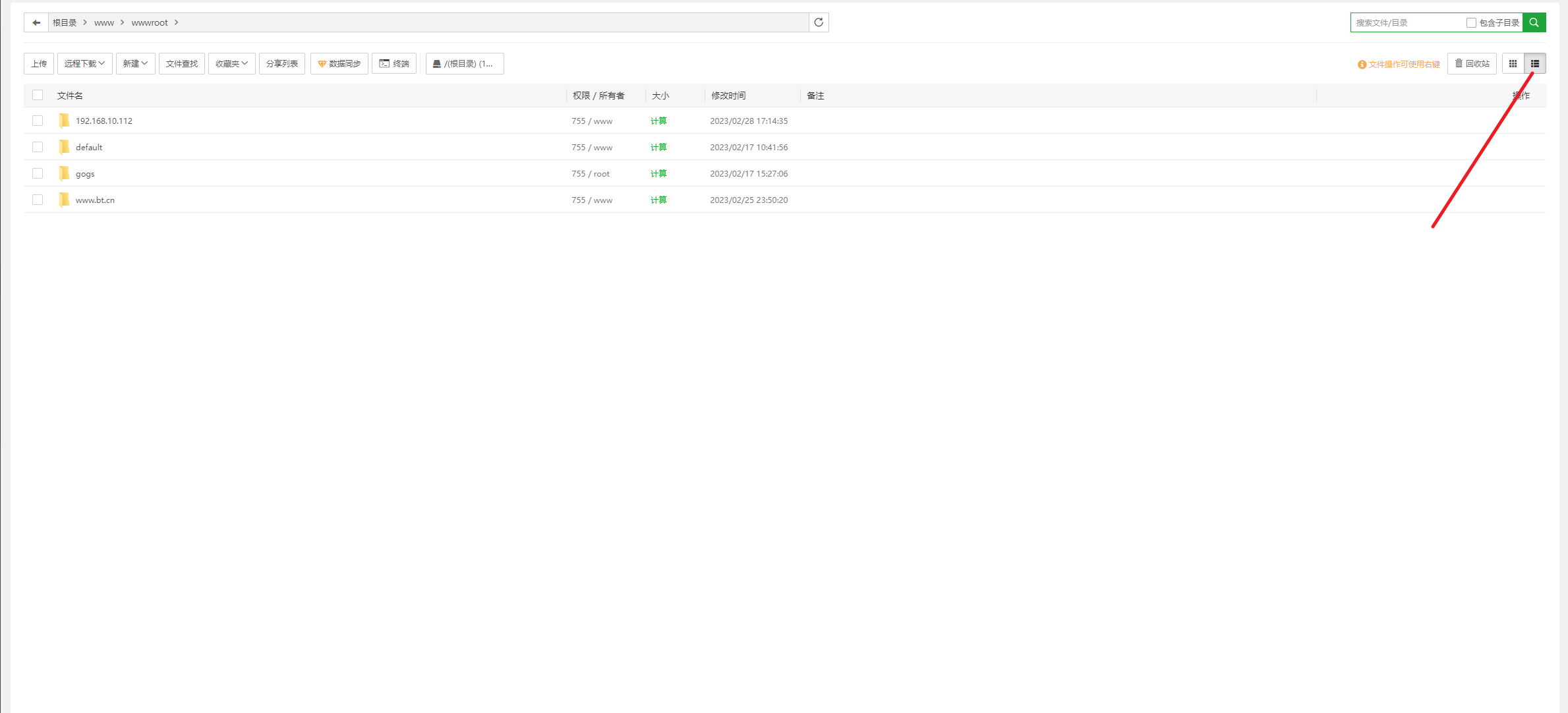Click permission 755 / www for default
1568x713 pixels.
(x=592, y=147)
